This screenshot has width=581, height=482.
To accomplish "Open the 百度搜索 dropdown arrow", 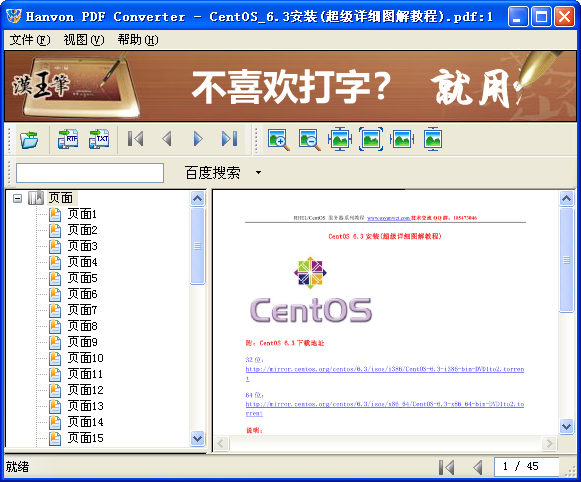I will pos(258,172).
